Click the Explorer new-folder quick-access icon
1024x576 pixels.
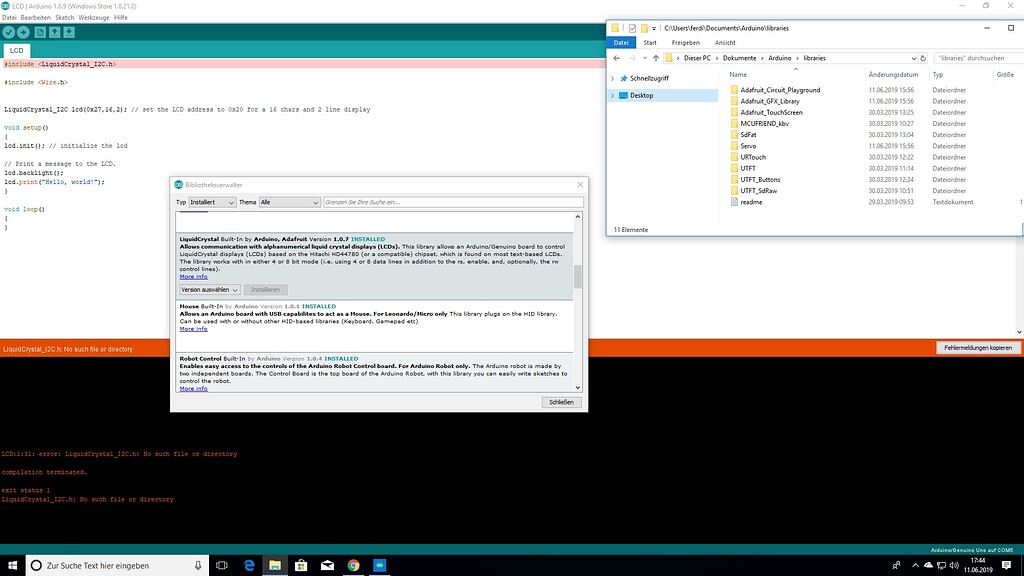[644, 28]
